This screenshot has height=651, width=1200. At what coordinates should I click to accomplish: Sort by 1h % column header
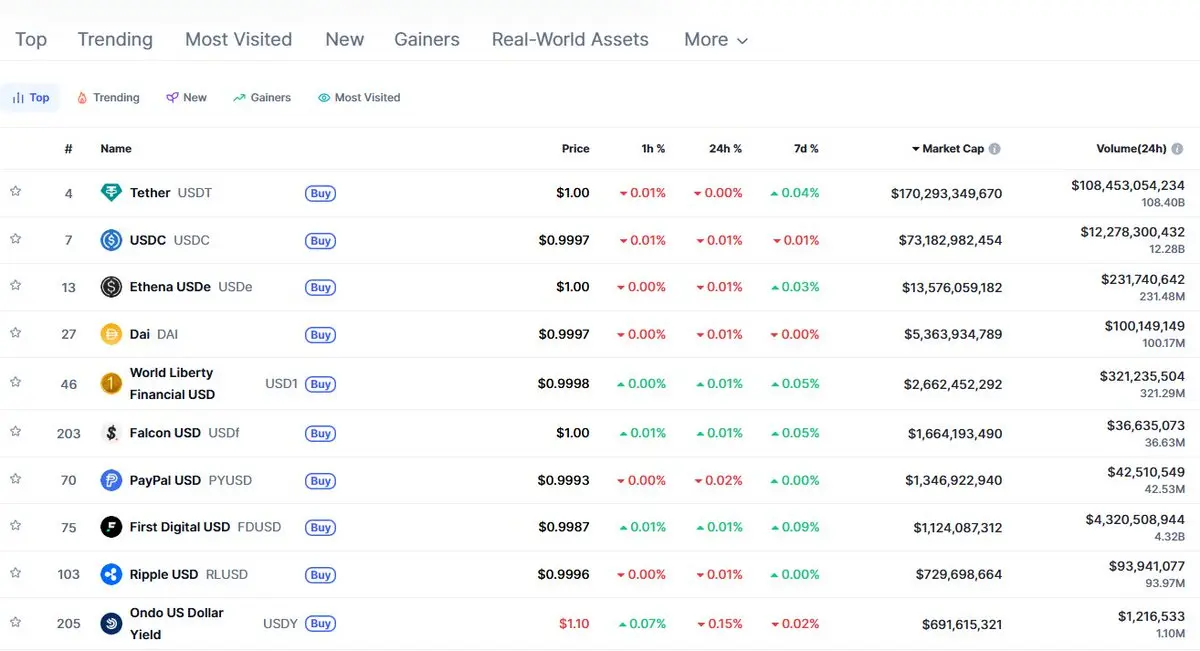point(654,149)
